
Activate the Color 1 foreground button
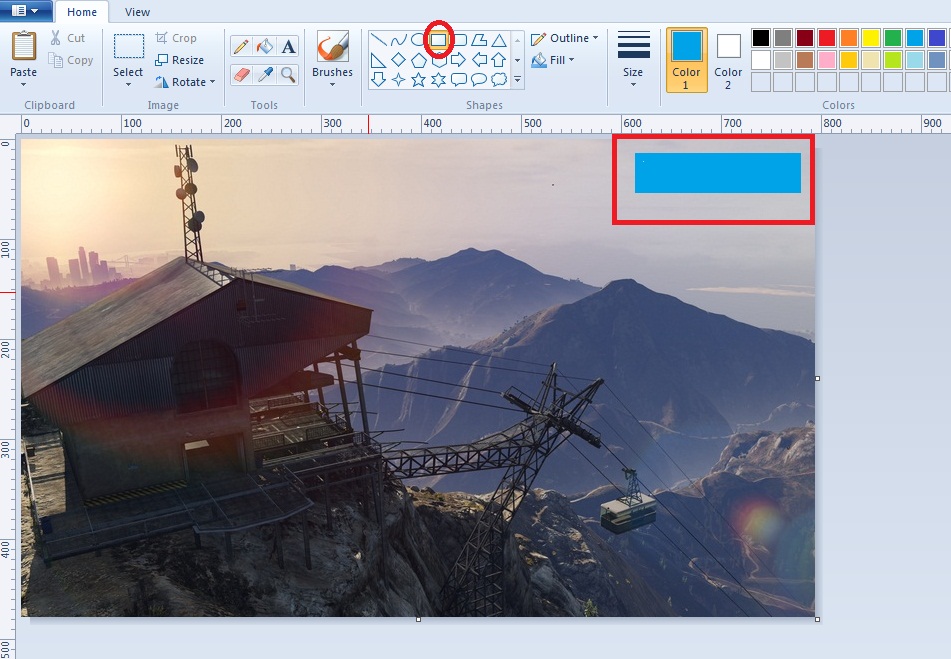[687, 59]
